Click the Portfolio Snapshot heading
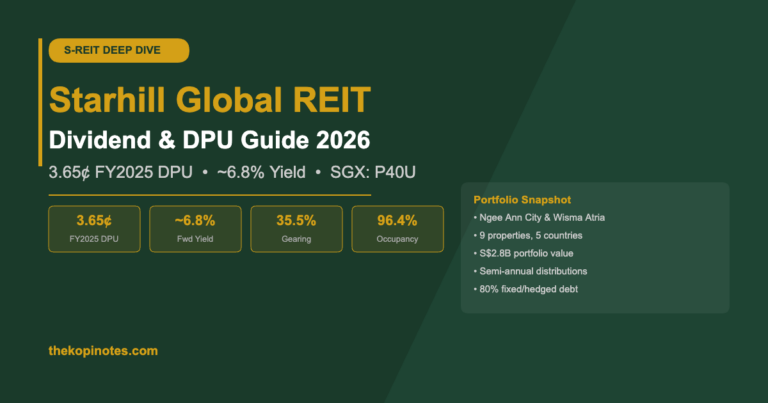 point(522,200)
